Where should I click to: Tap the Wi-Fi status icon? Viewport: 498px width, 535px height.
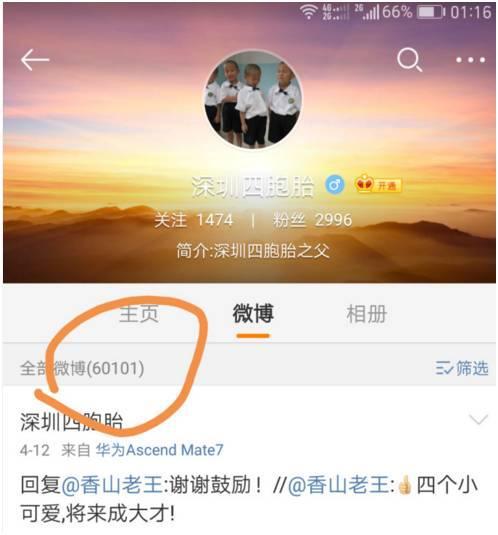click(x=308, y=12)
